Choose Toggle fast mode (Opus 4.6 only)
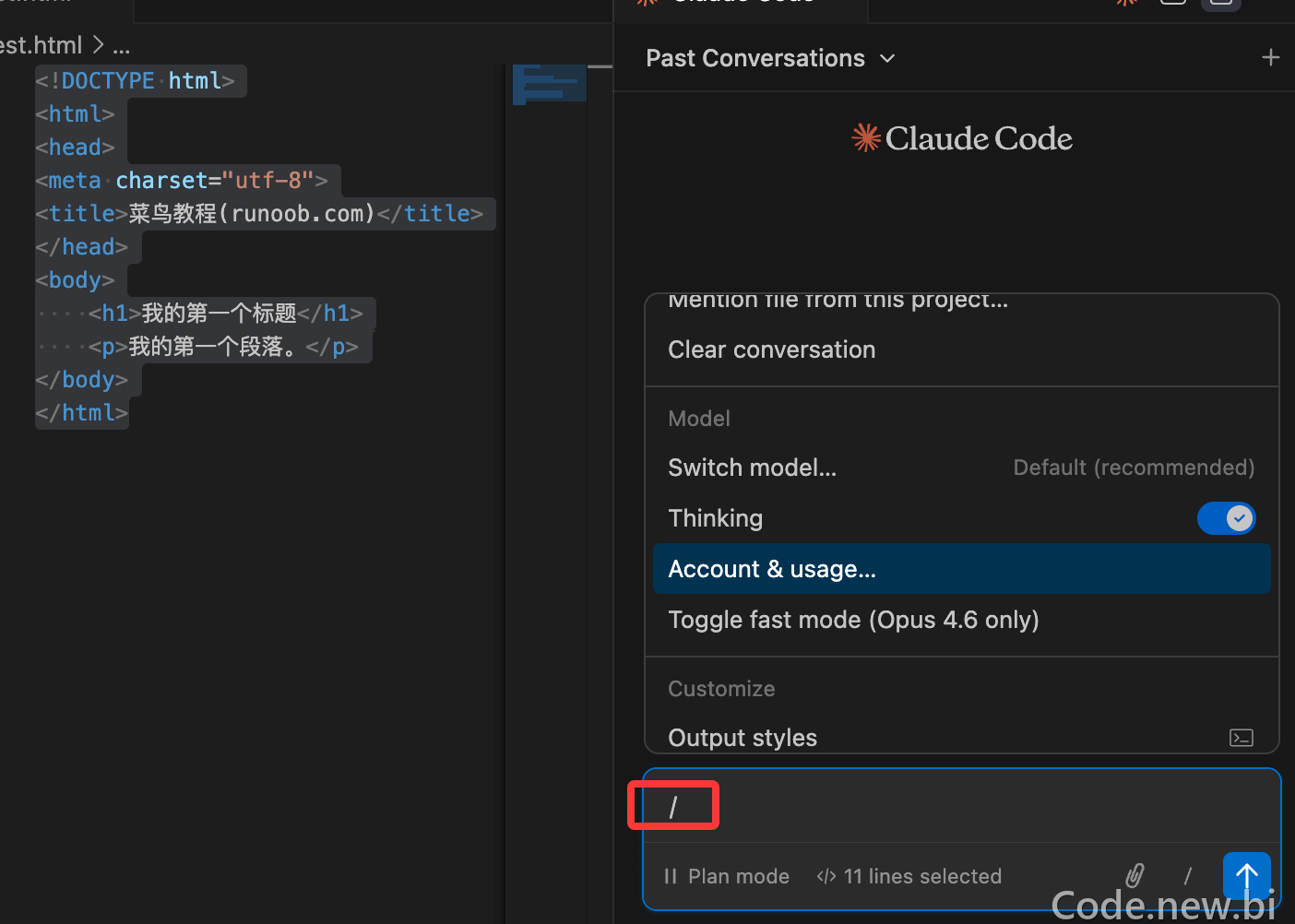This screenshot has width=1295, height=924. pos(961,620)
